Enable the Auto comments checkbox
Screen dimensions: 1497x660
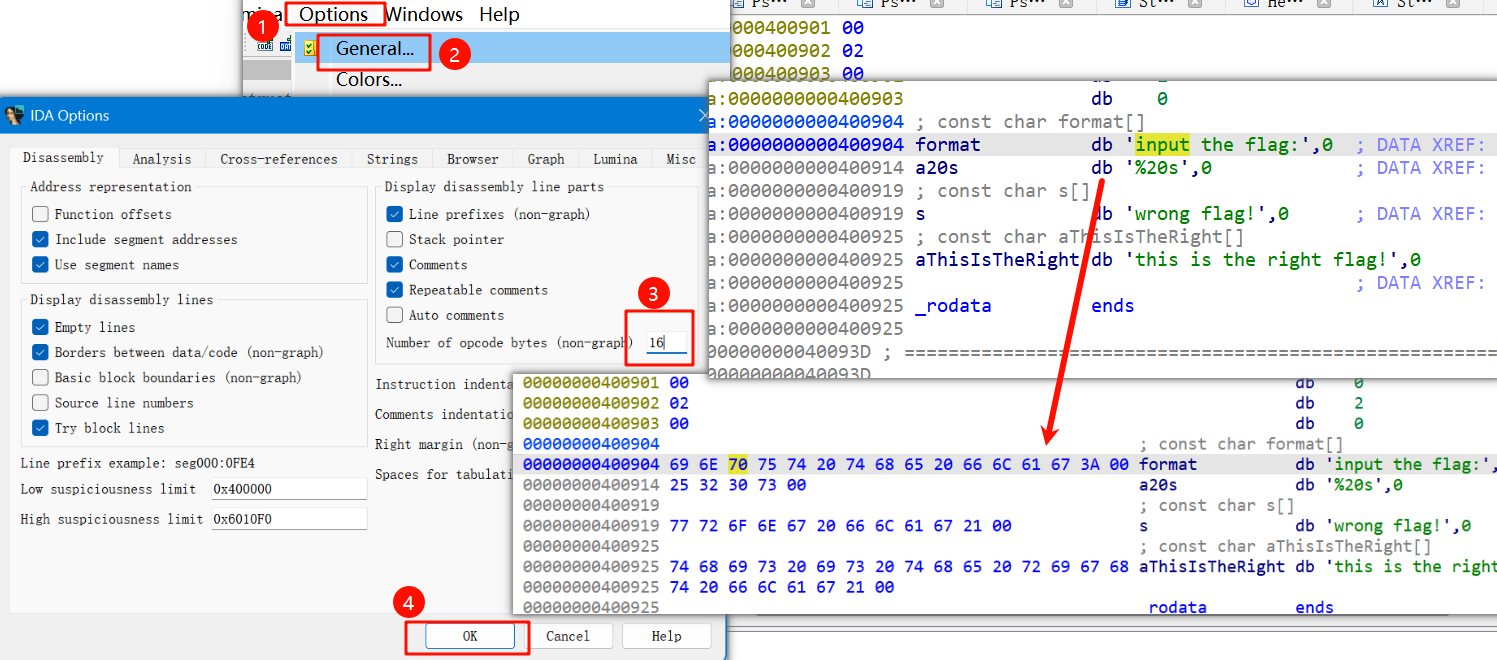[x=394, y=314]
